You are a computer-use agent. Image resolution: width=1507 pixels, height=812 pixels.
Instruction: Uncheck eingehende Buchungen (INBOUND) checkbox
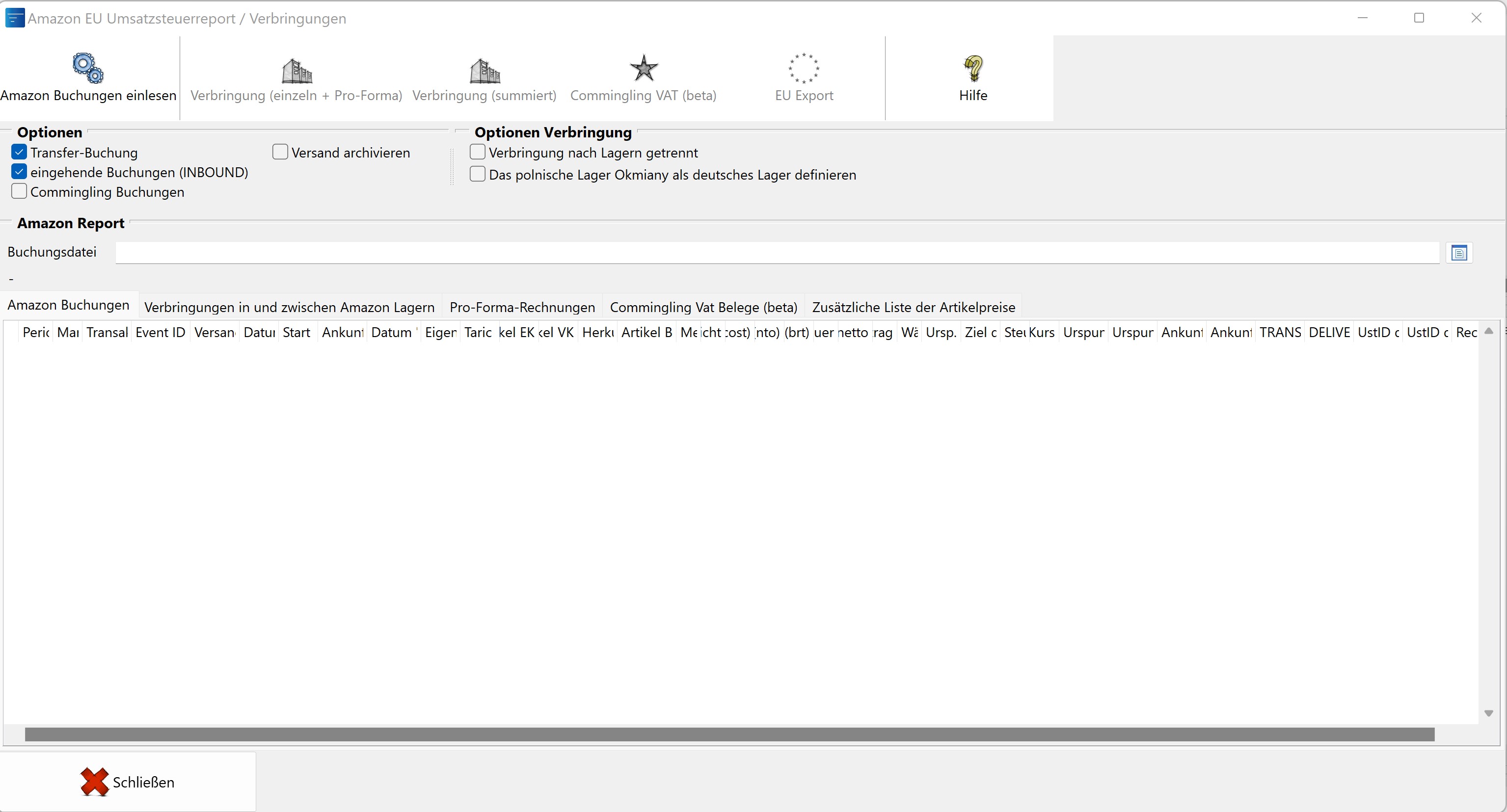pyautogui.click(x=19, y=172)
